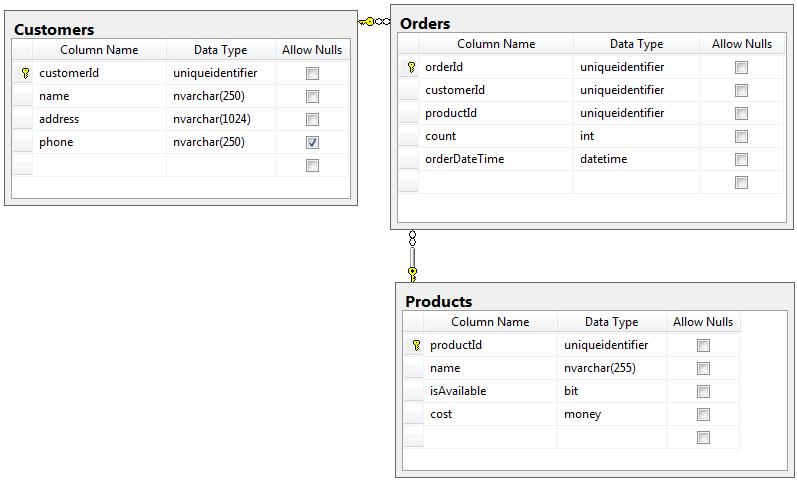Click Allow Nulls header in Customers table
797x487 pixels.
[x=312, y=50]
